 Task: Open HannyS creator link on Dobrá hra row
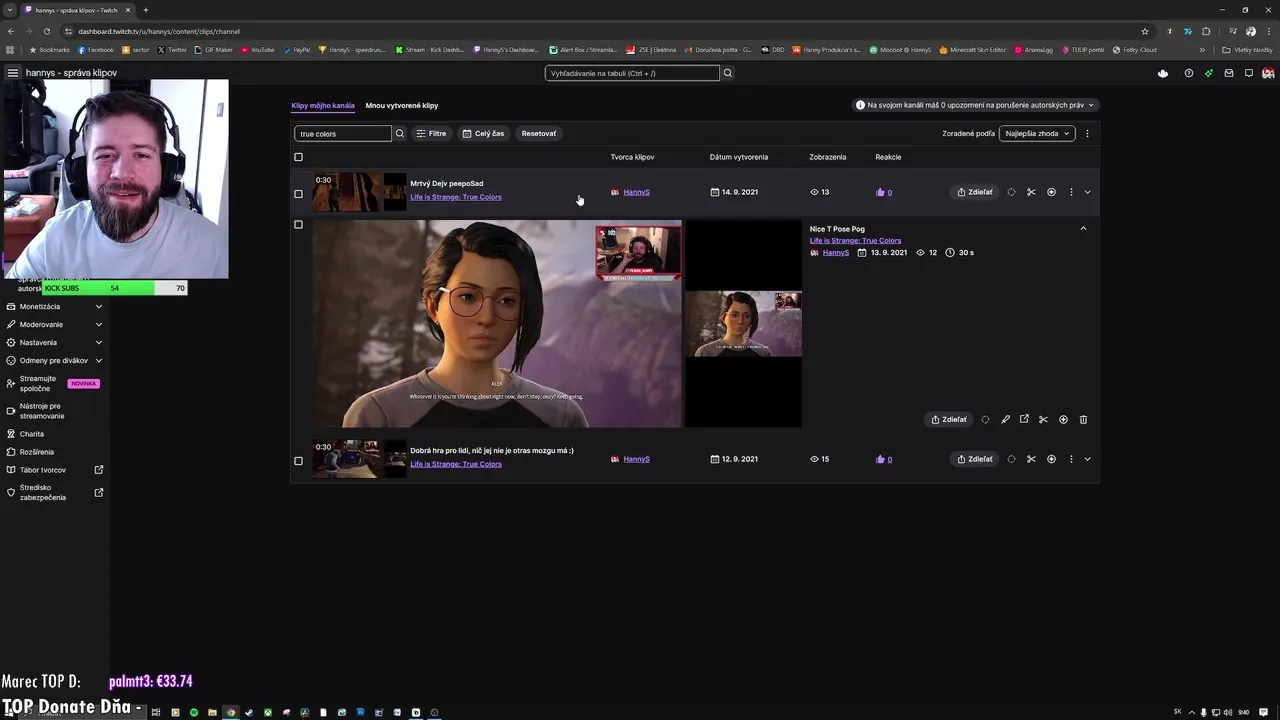(636, 459)
